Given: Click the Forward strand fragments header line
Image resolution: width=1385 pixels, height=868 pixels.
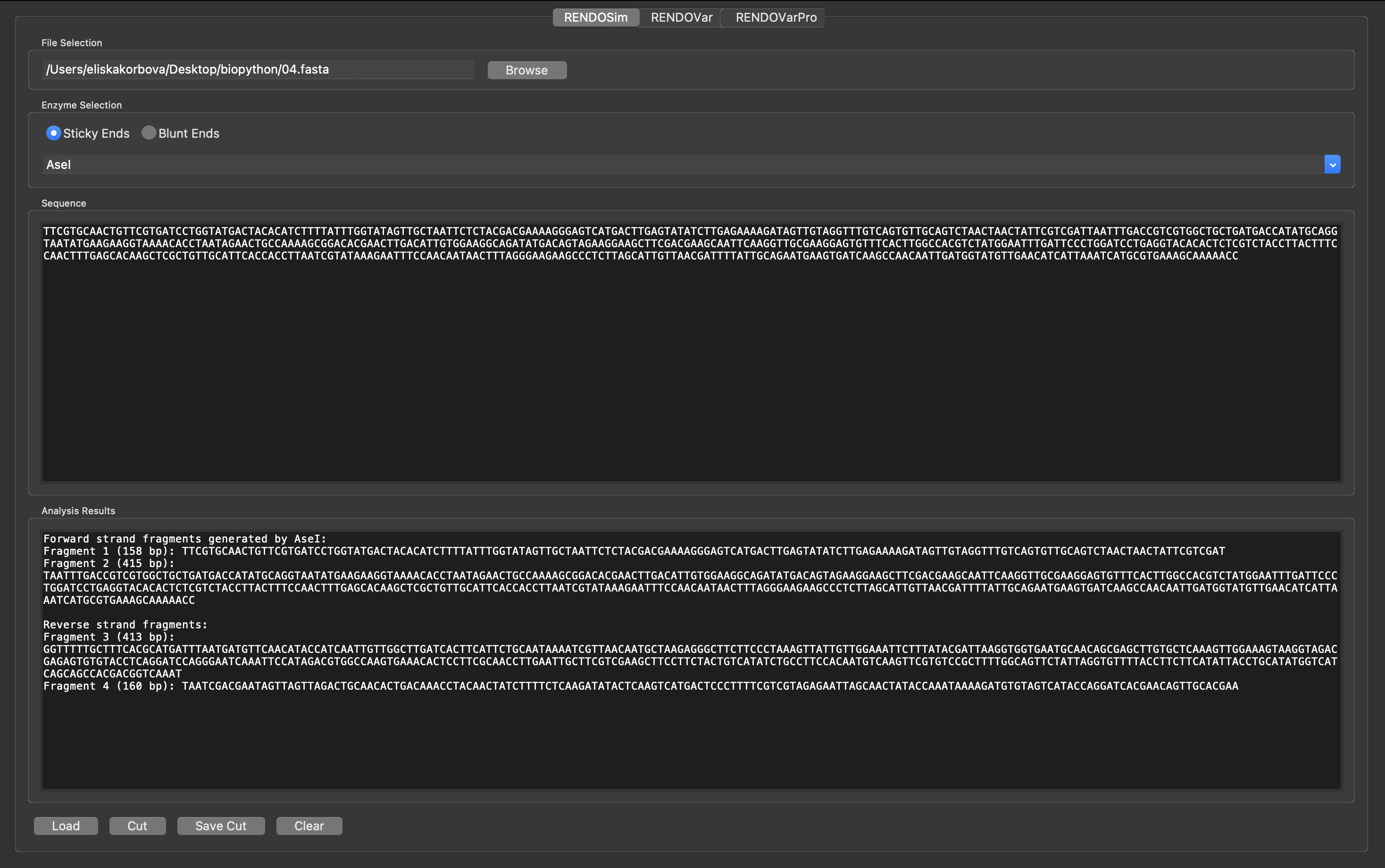Looking at the screenshot, I should coord(185,538).
